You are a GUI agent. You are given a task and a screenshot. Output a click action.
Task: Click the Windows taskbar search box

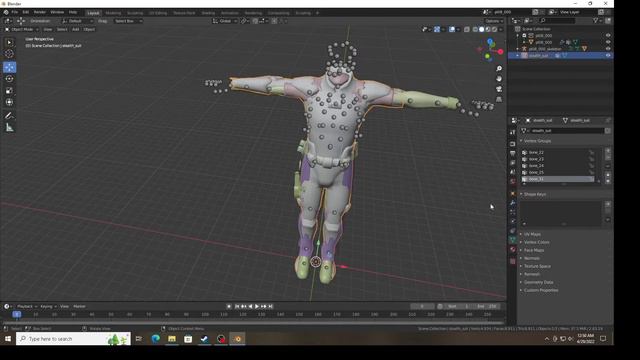pos(73,339)
